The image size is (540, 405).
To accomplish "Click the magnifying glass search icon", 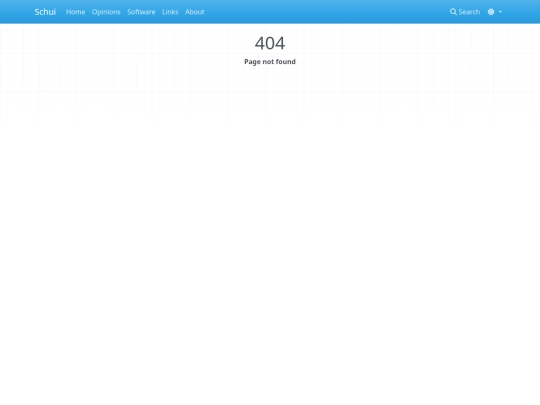I will 453,12.
